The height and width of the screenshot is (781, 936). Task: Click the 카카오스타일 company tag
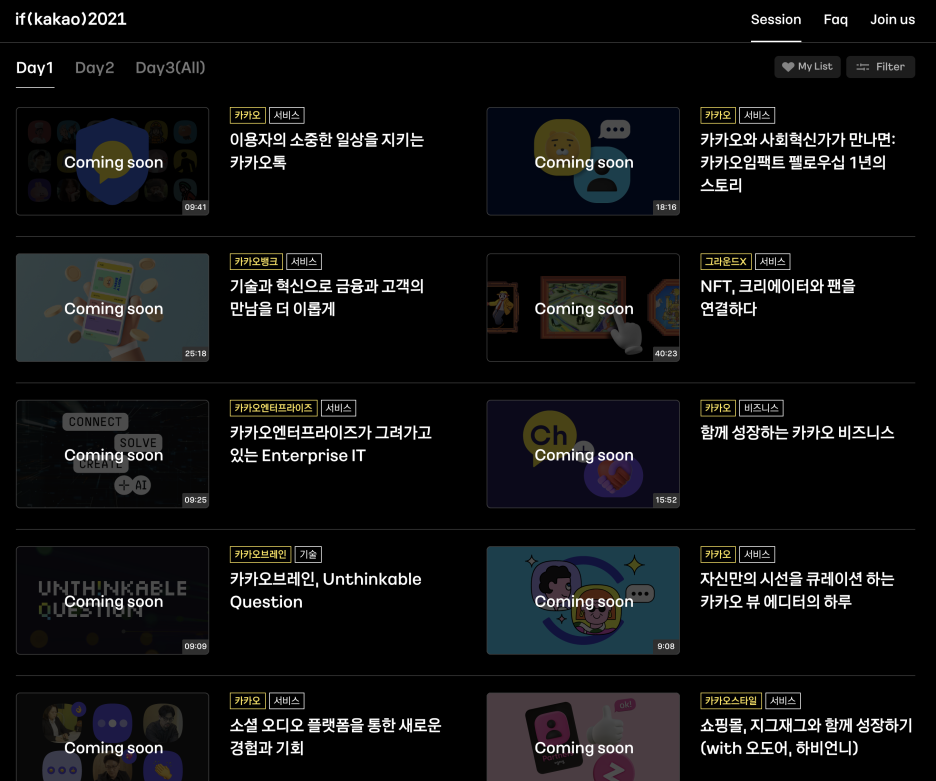point(731,700)
